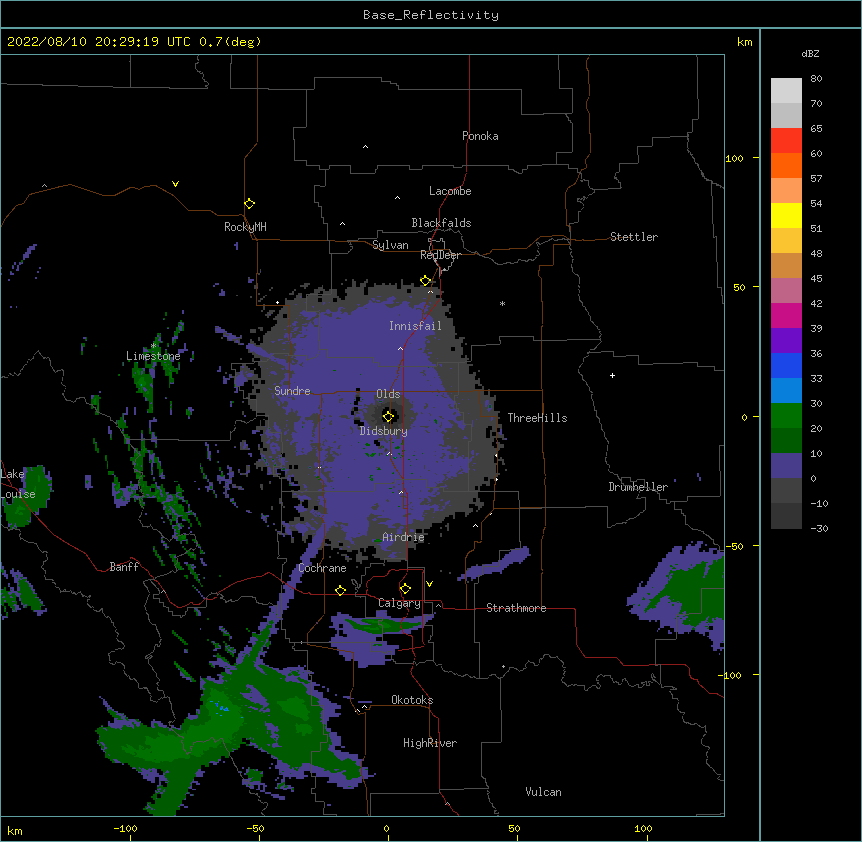The image size is (862, 842).
Task: Click the -100 tick on the bottom axis
Action: pos(125,828)
